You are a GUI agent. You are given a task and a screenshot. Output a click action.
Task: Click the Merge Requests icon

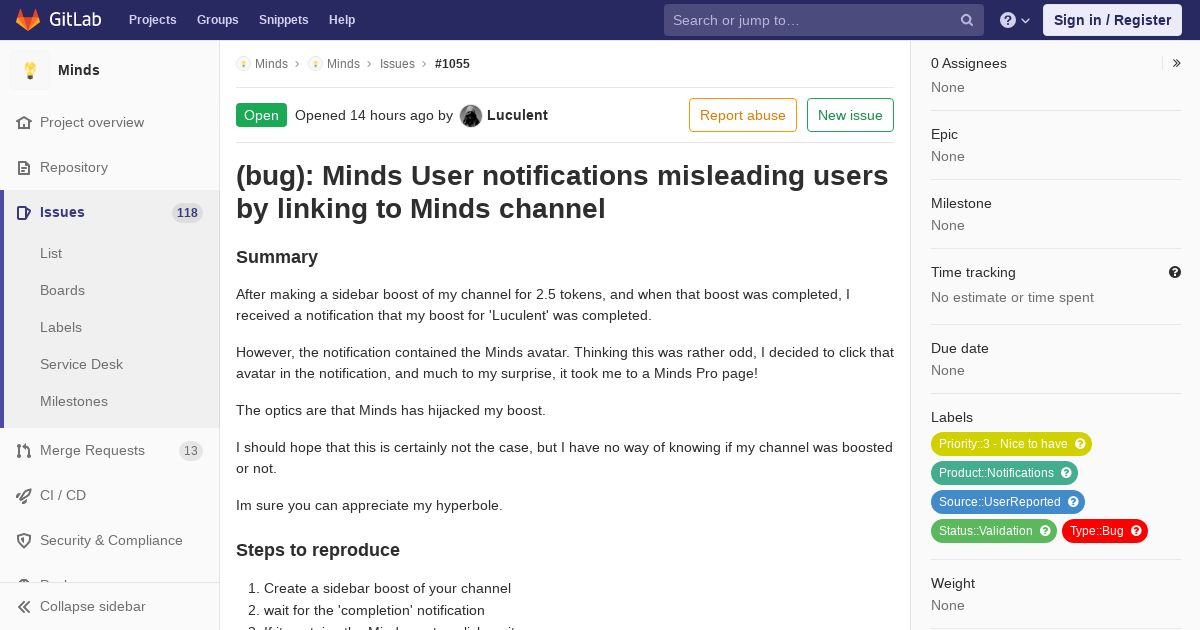coord(24,450)
